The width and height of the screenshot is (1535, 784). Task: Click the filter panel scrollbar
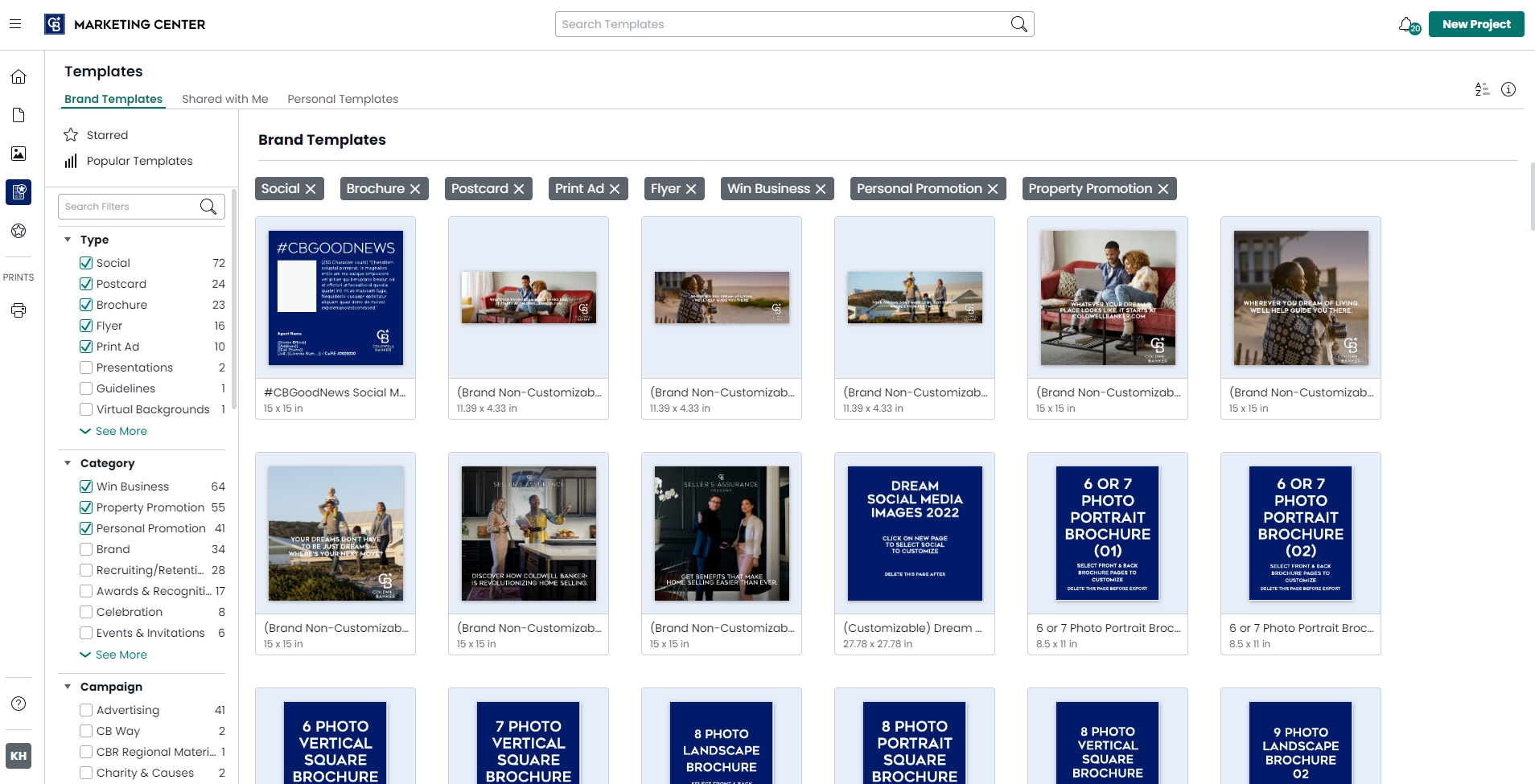234,298
